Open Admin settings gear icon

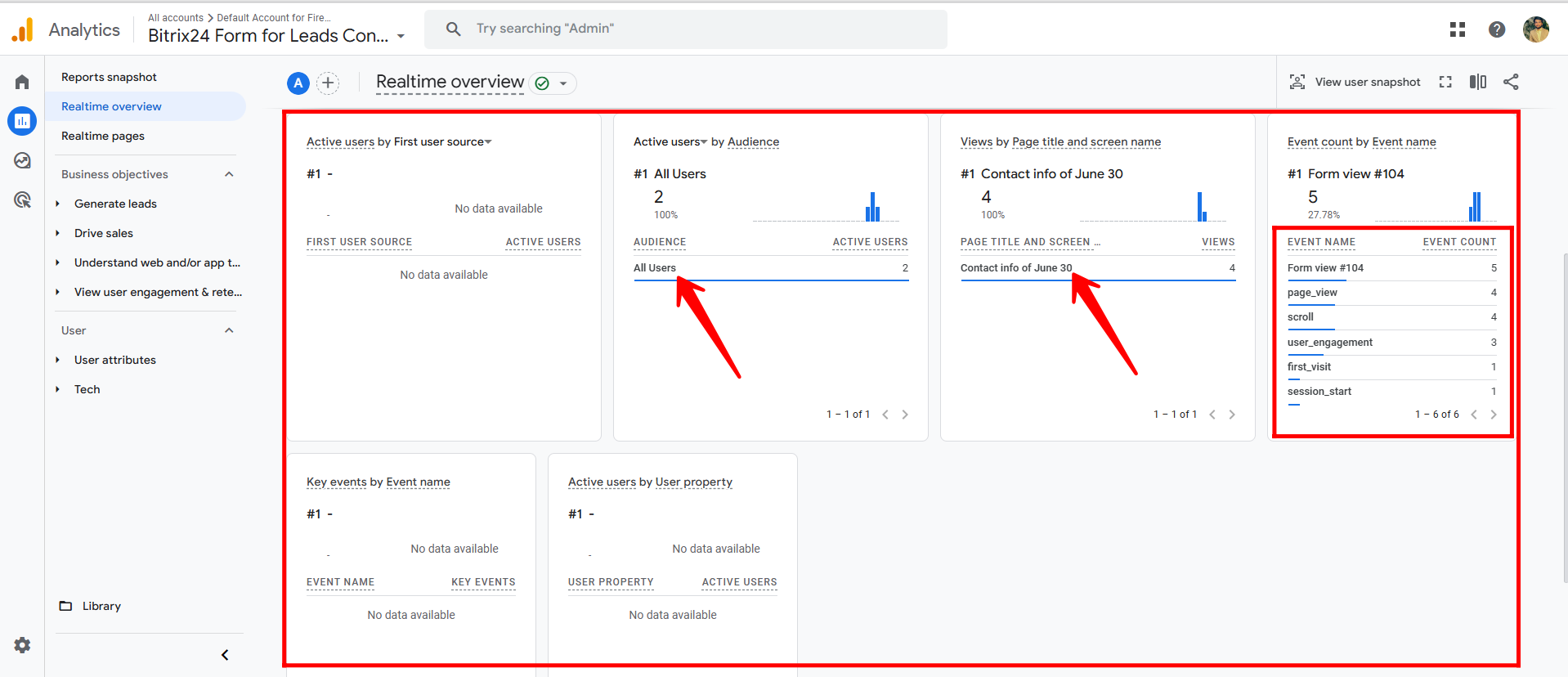(x=22, y=645)
